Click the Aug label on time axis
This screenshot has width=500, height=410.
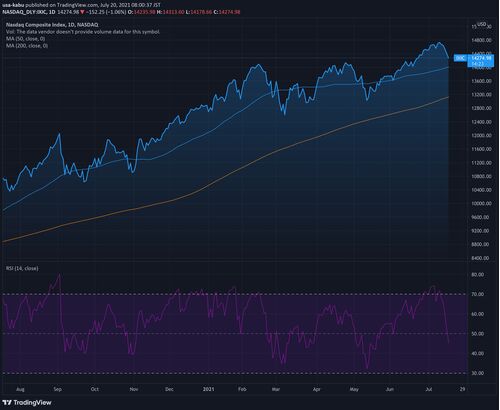click(20, 389)
